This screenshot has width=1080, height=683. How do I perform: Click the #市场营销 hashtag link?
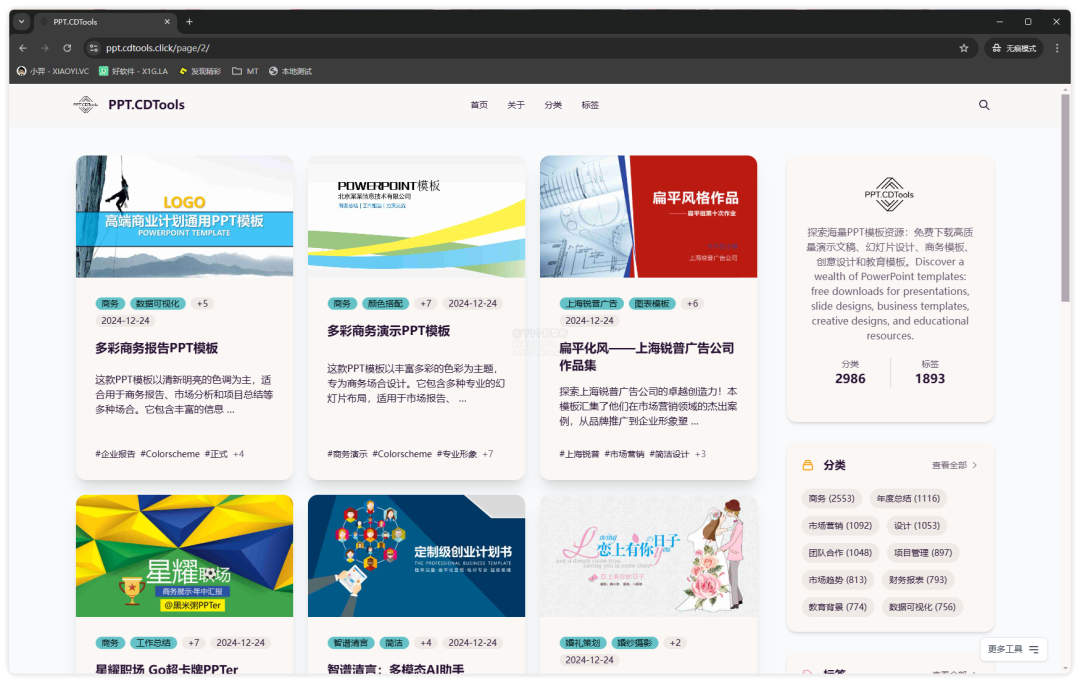click(x=625, y=454)
